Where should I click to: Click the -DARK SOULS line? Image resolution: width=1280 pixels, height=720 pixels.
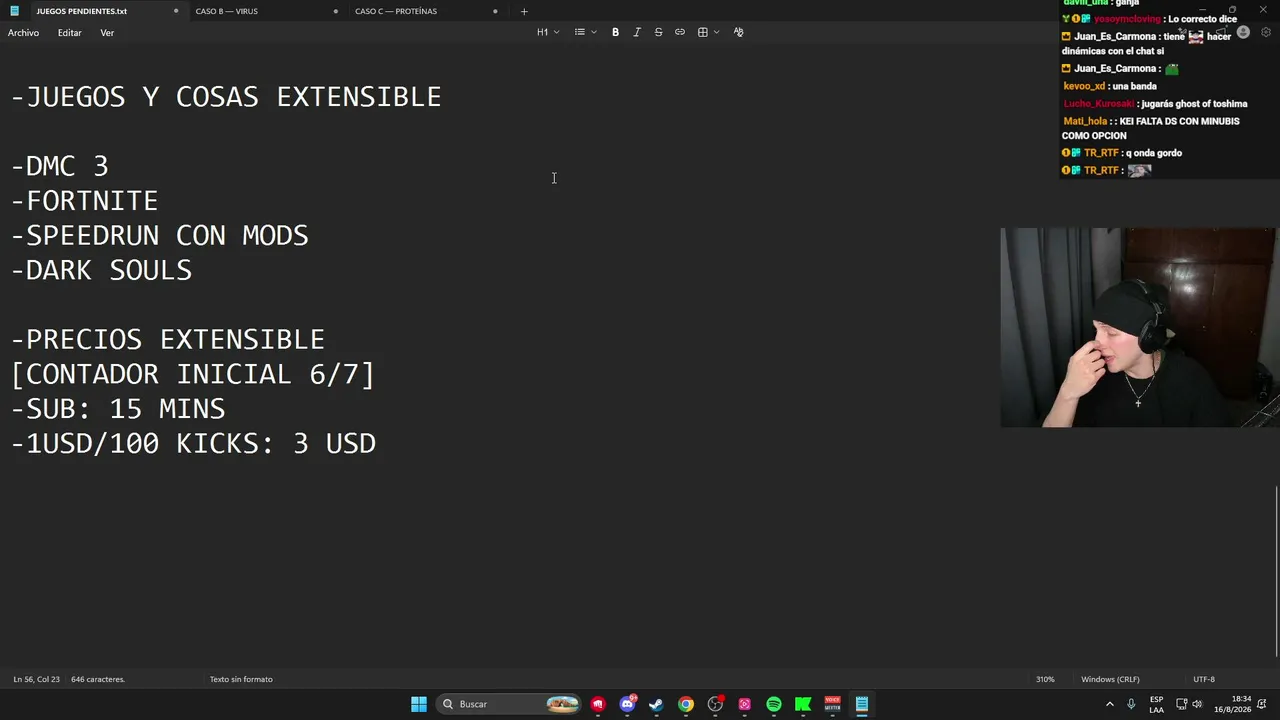click(101, 270)
